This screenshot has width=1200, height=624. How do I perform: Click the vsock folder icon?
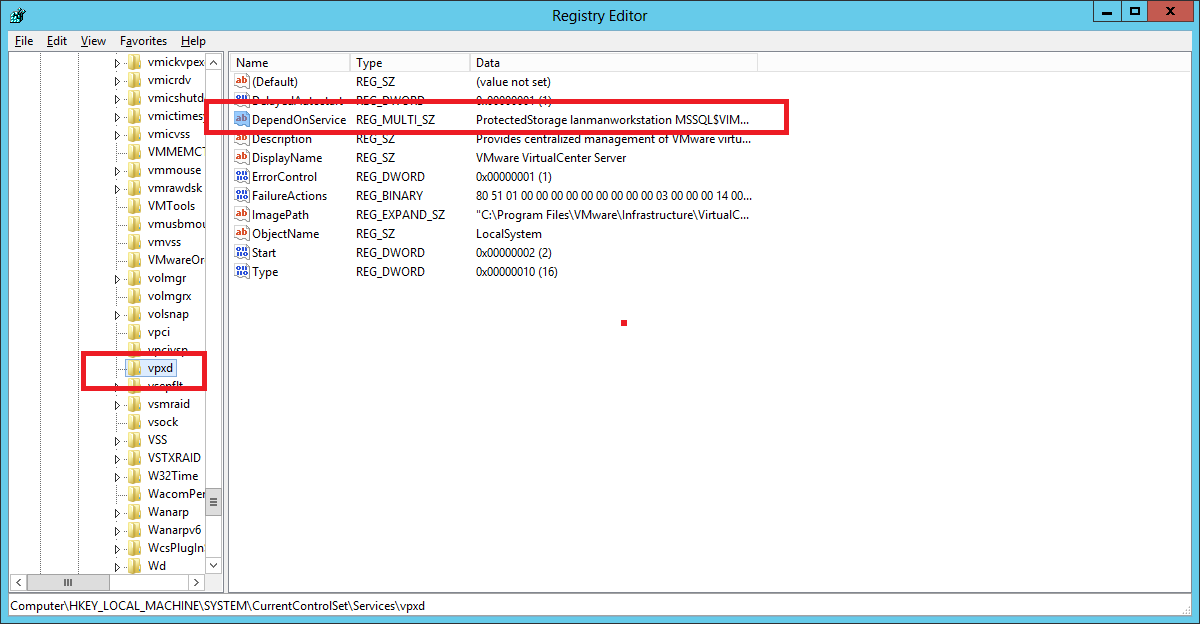[135, 422]
